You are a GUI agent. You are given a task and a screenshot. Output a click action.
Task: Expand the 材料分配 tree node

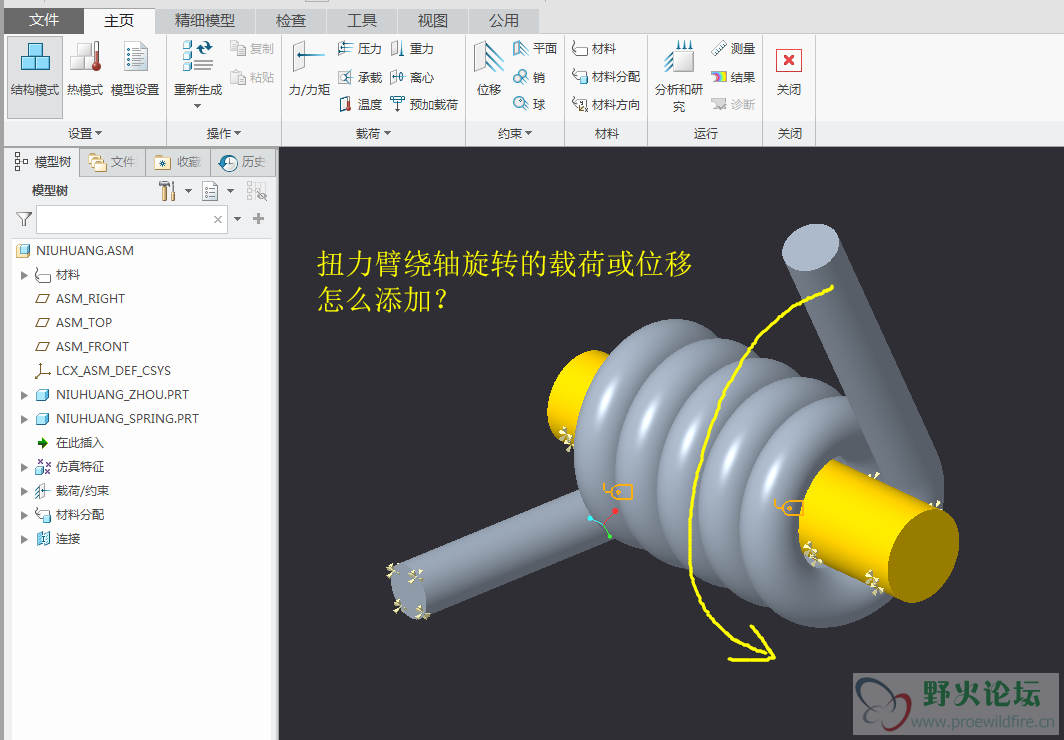click(24, 515)
